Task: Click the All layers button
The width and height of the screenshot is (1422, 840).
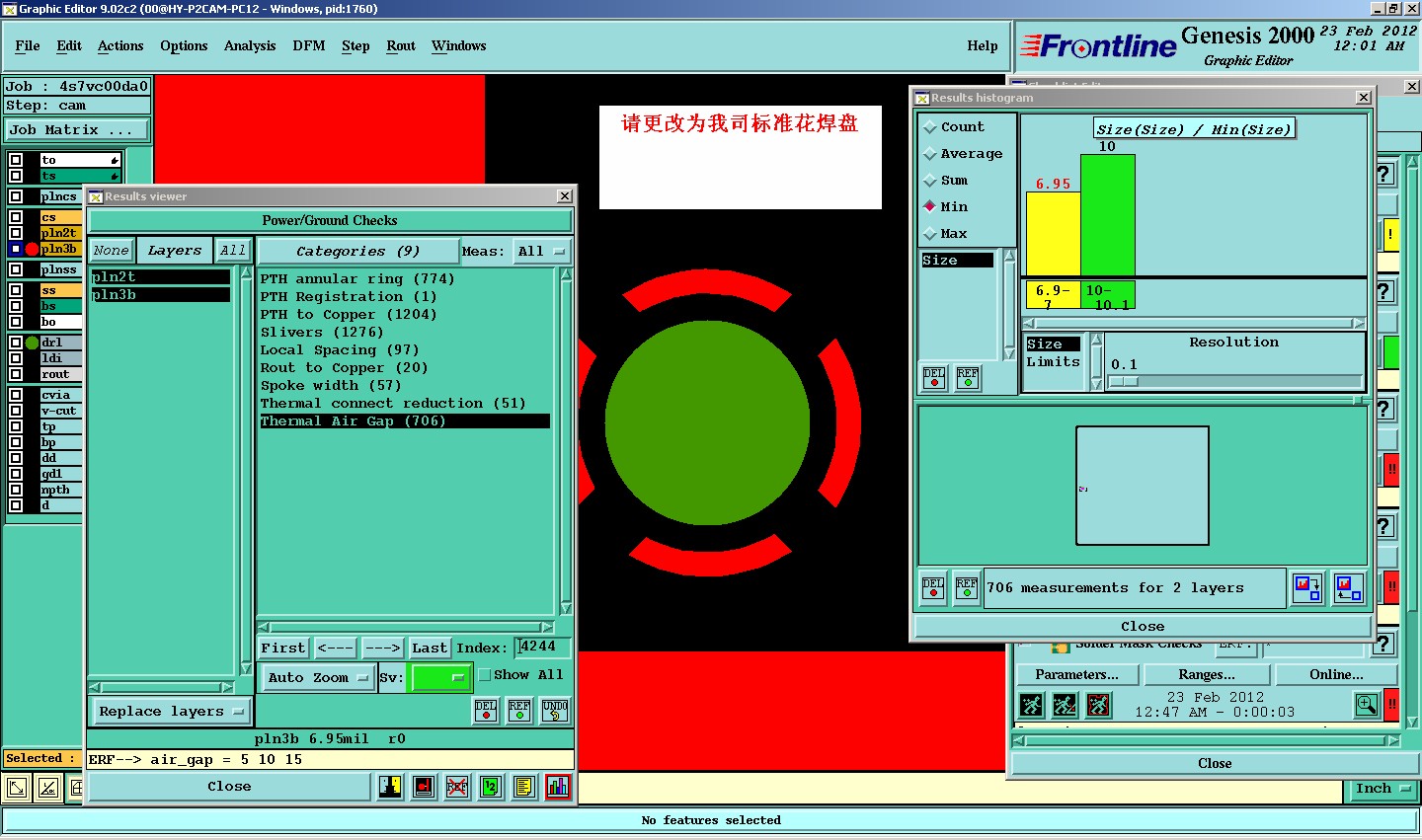Action: (233, 251)
